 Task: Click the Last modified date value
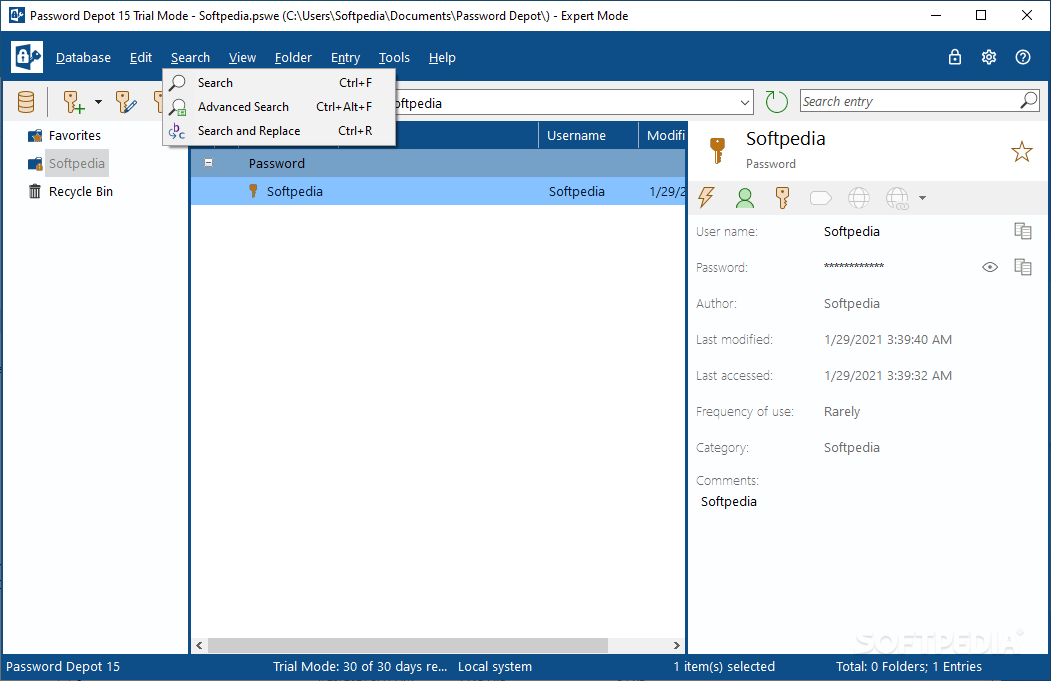tap(887, 340)
